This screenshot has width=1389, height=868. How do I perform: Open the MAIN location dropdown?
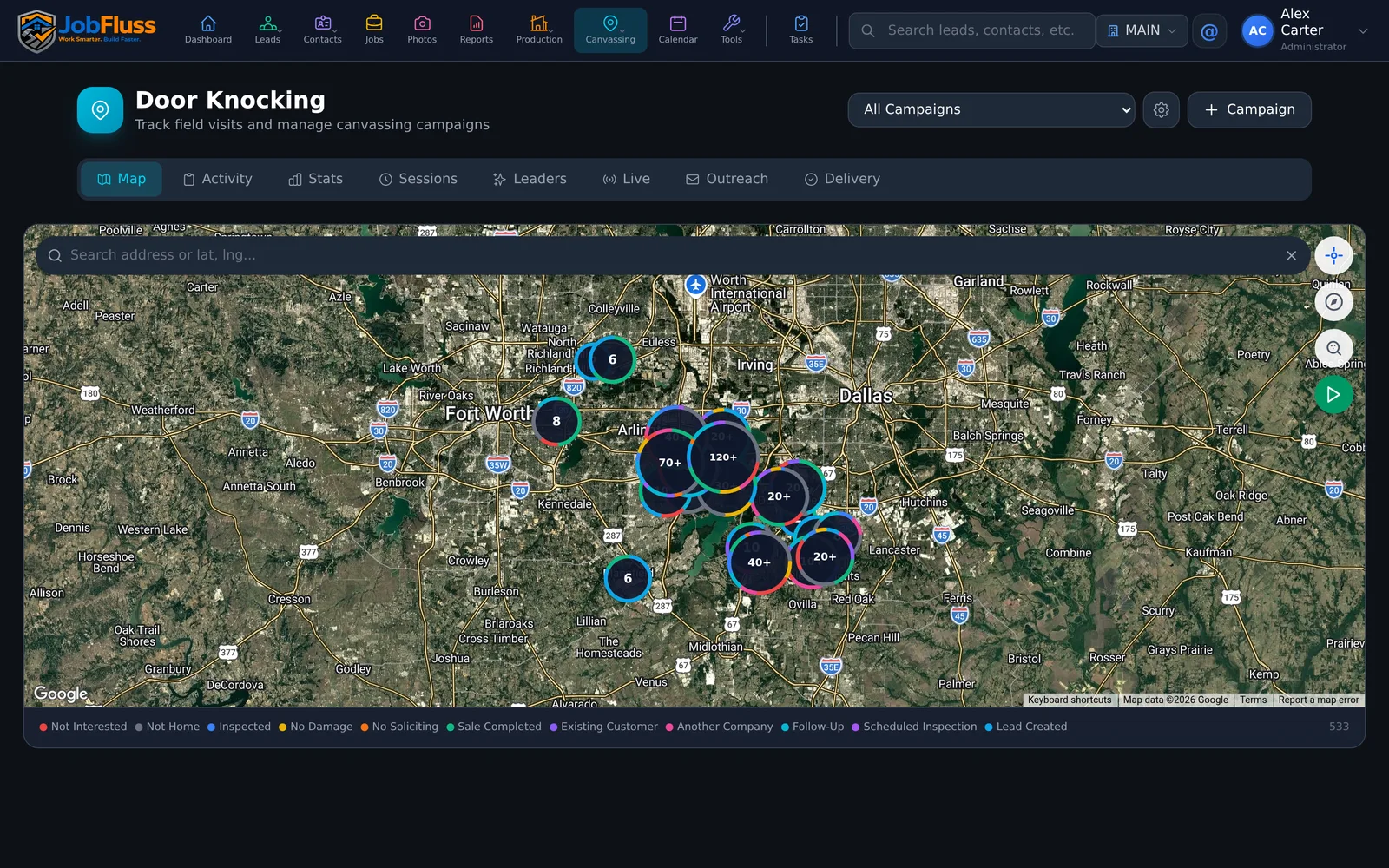coord(1142,31)
